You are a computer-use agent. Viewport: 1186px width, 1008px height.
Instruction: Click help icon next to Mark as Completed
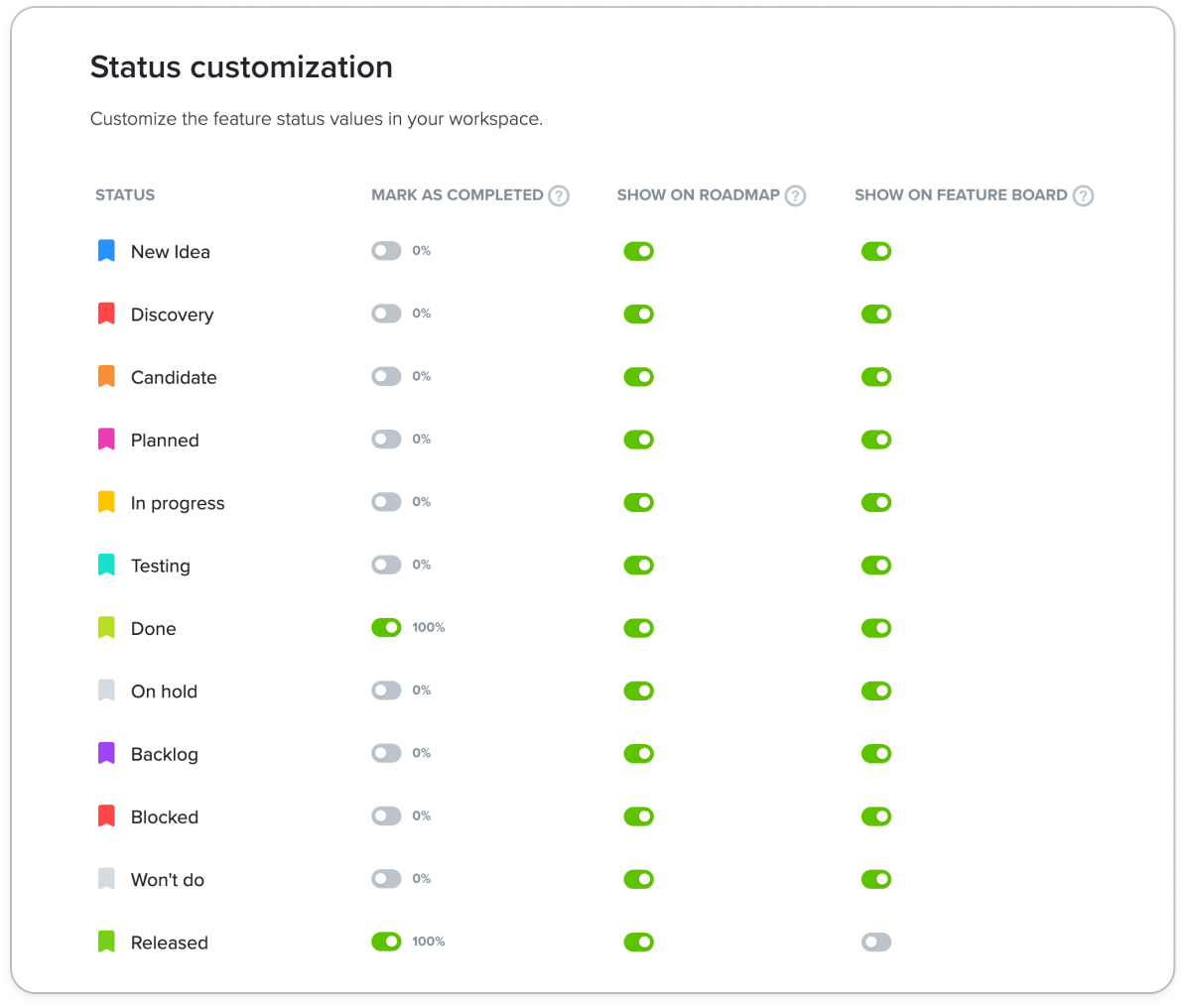coord(559,195)
